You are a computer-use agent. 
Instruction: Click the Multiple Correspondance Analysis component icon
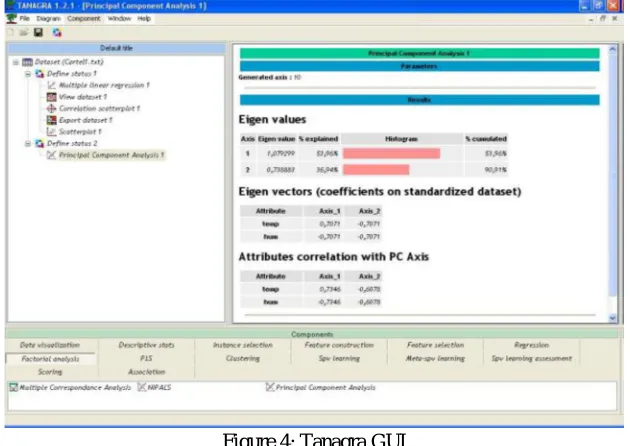14,387
